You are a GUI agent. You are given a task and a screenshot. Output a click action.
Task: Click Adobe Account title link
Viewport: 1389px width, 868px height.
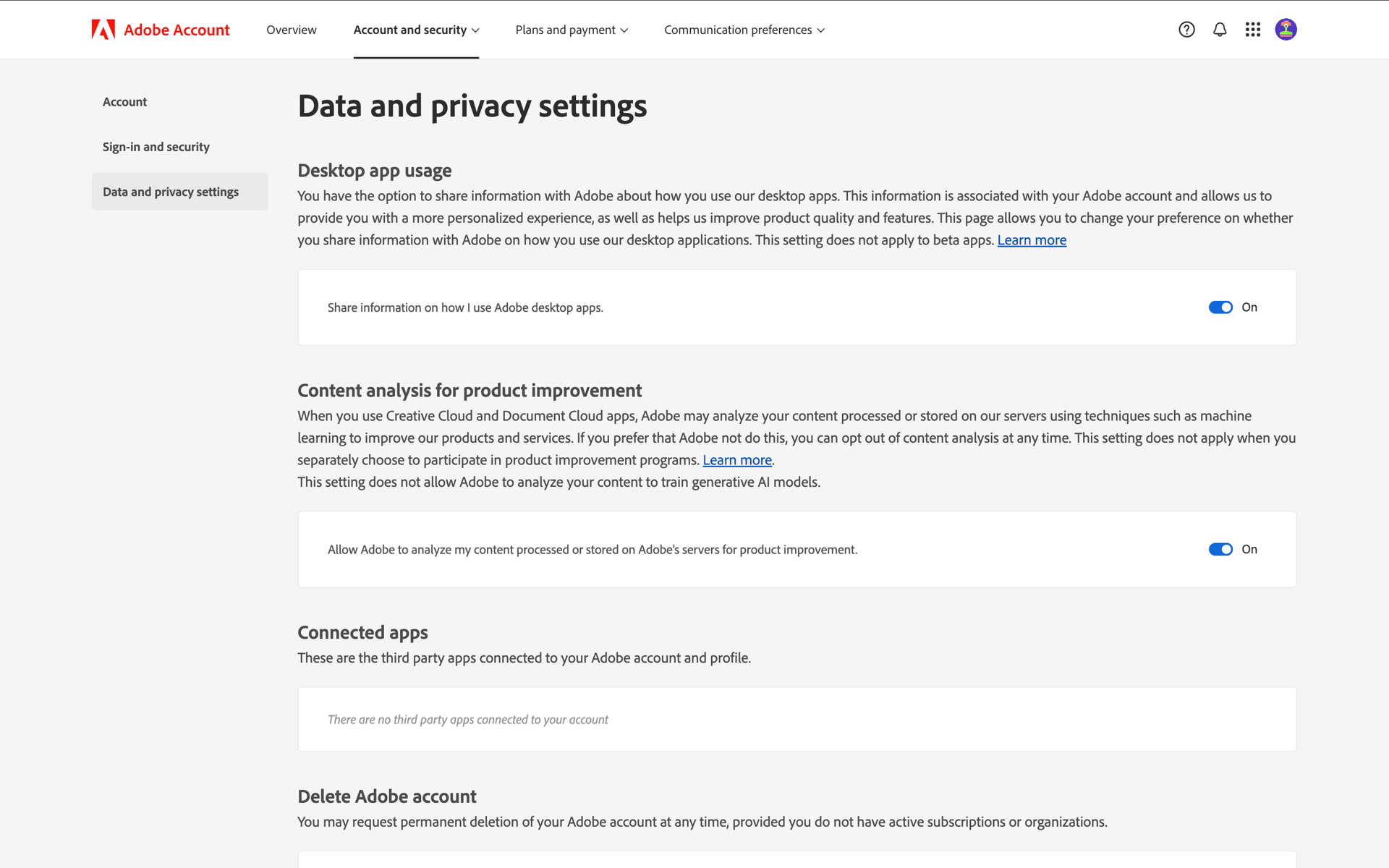[177, 30]
